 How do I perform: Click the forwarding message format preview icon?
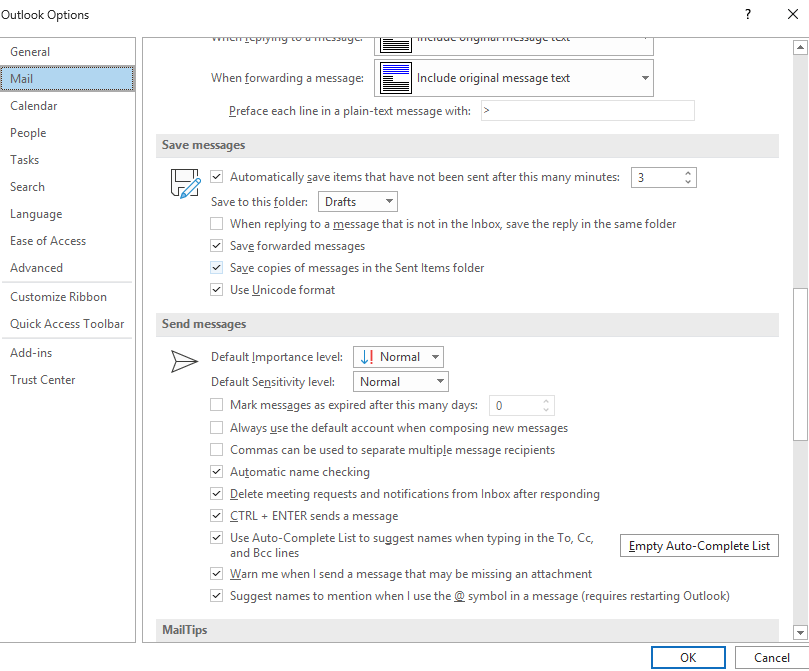click(396, 78)
